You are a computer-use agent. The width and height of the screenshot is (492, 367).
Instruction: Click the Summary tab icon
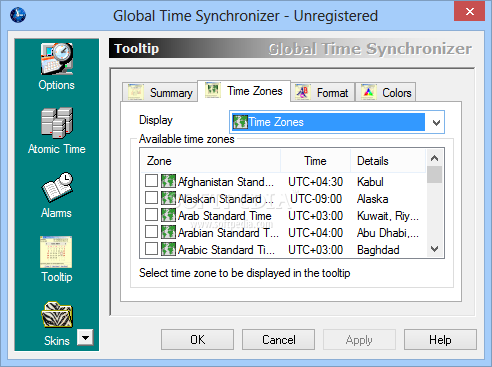pyautogui.click(x=136, y=92)
